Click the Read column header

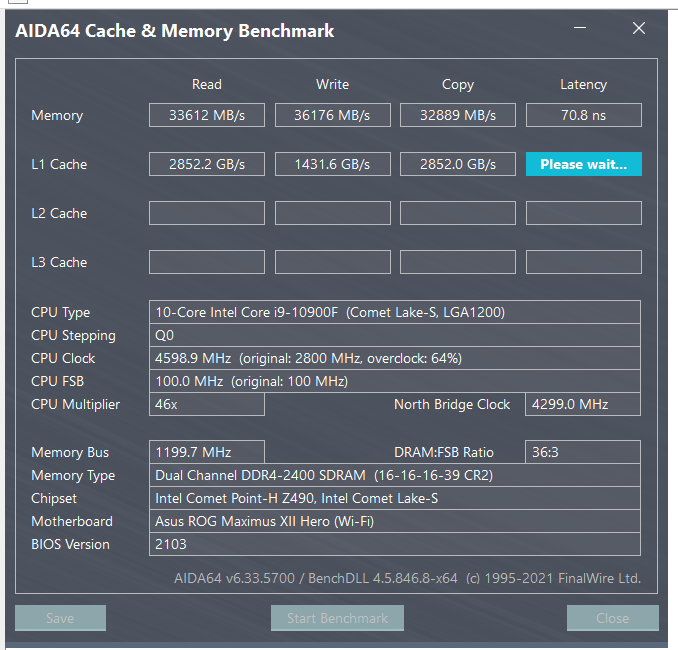207,84
